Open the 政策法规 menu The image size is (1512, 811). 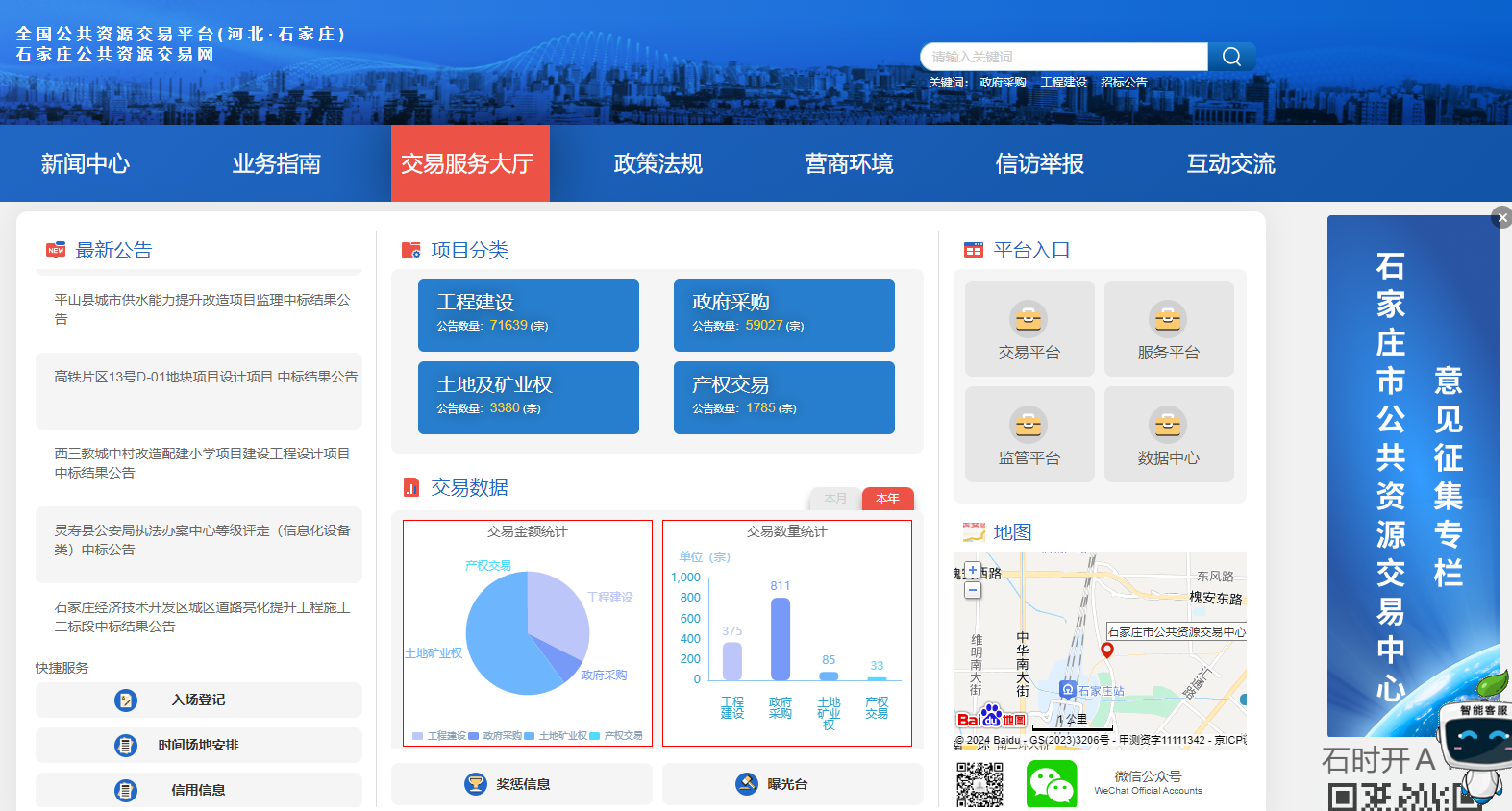click(657, 164)
